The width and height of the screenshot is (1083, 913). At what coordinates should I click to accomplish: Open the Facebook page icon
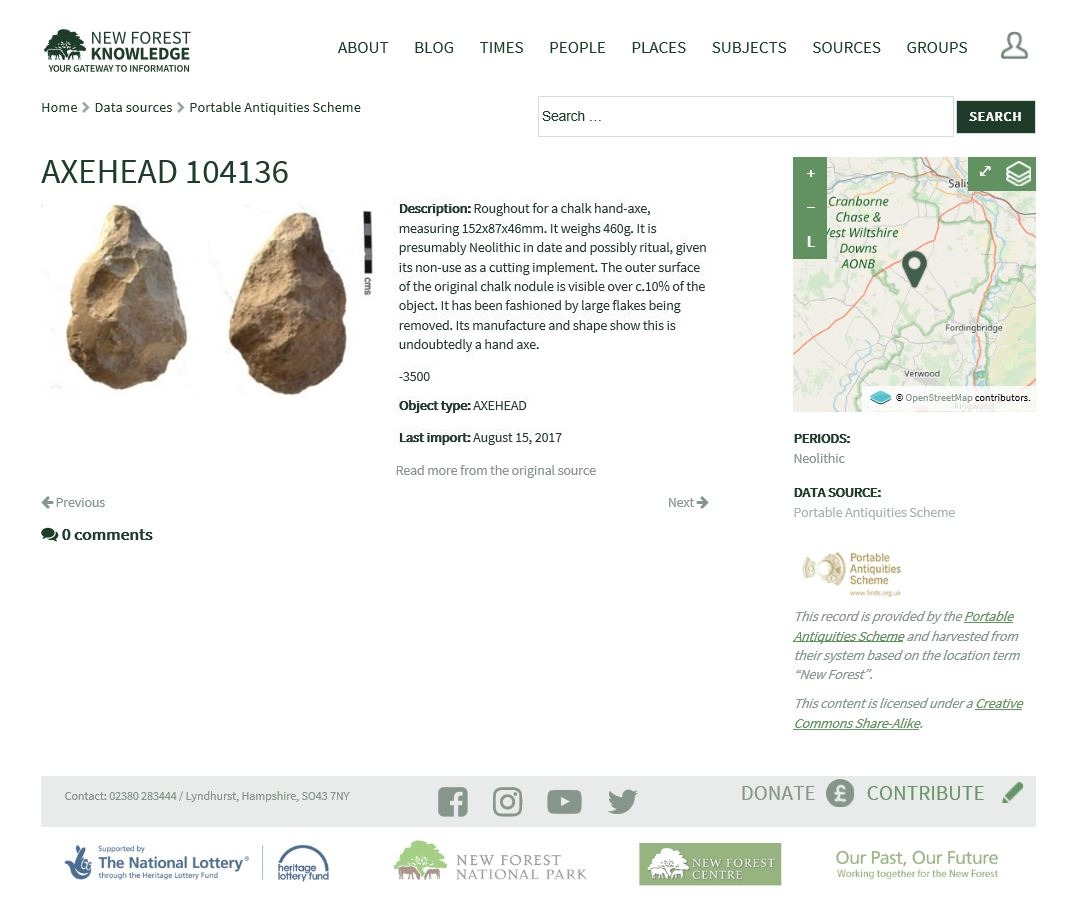(452, 802)
